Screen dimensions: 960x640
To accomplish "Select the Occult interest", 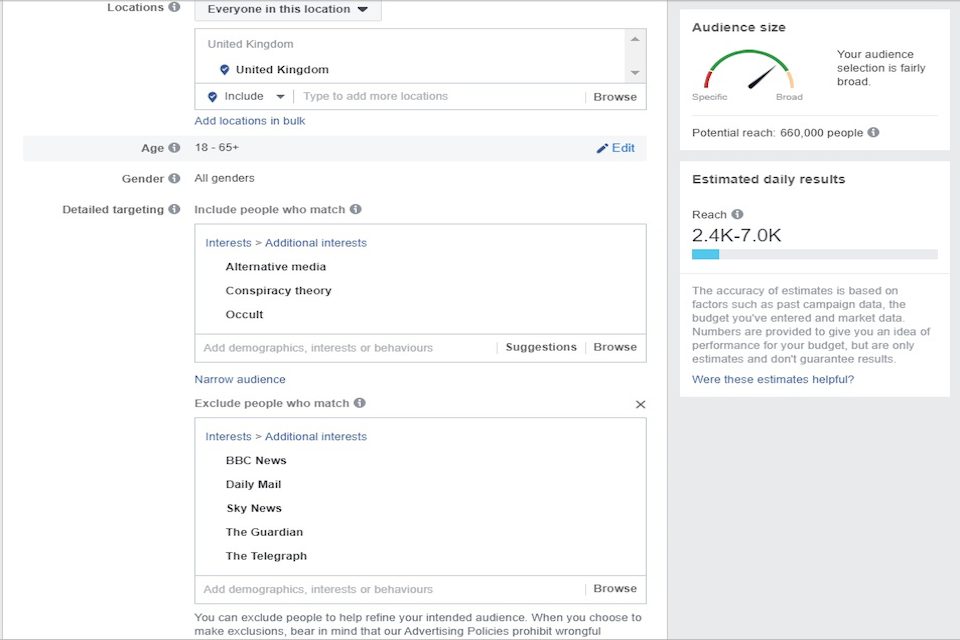I will pos(244,314).
